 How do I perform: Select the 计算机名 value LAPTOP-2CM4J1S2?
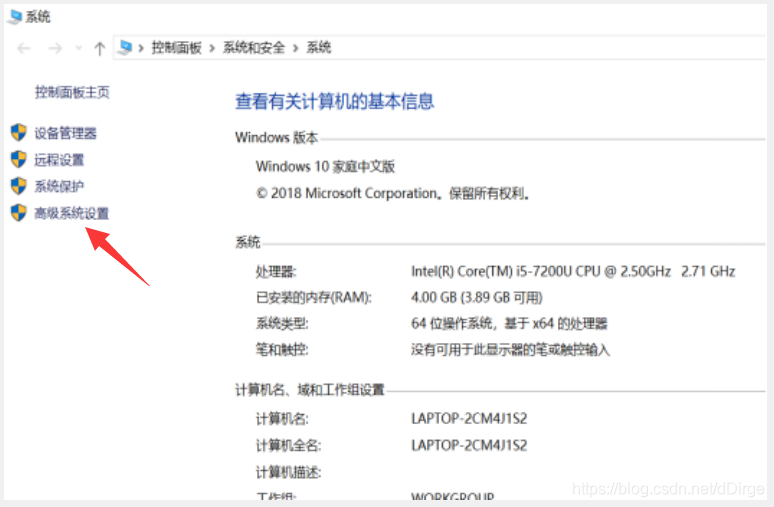469,418
